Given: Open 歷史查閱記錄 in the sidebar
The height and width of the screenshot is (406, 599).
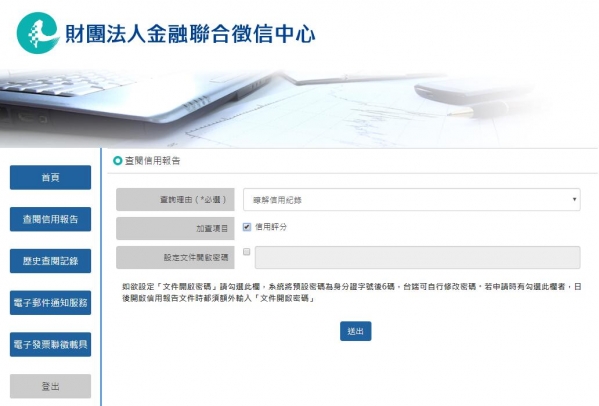Looking at the screenshot, I should 50,261.
